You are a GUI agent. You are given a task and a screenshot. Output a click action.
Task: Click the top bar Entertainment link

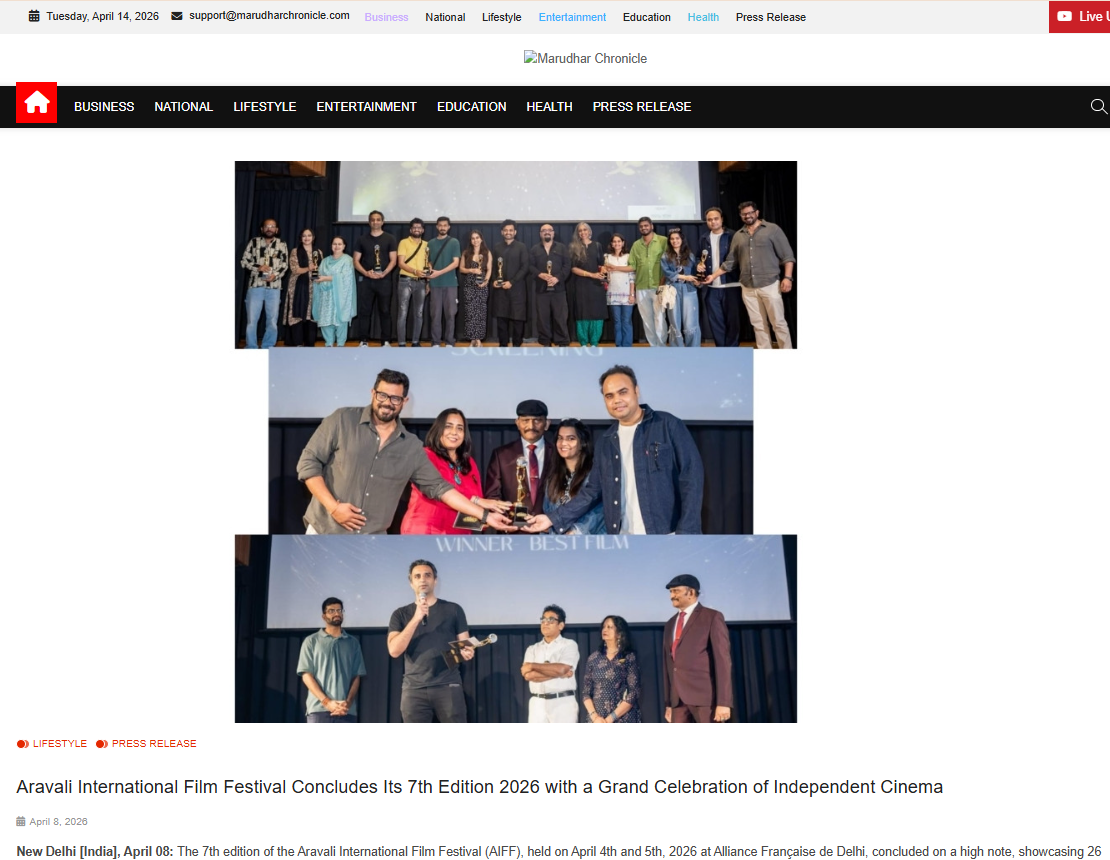572,17
